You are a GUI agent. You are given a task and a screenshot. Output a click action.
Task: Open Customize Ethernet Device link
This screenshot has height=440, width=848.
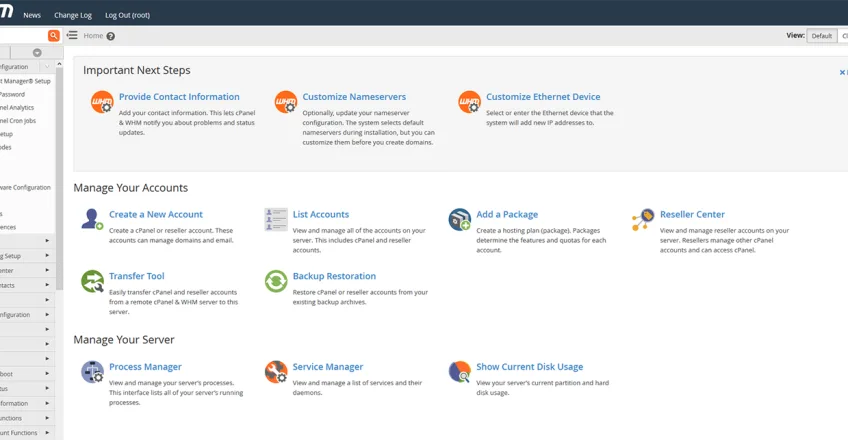[x=543, y=97]
